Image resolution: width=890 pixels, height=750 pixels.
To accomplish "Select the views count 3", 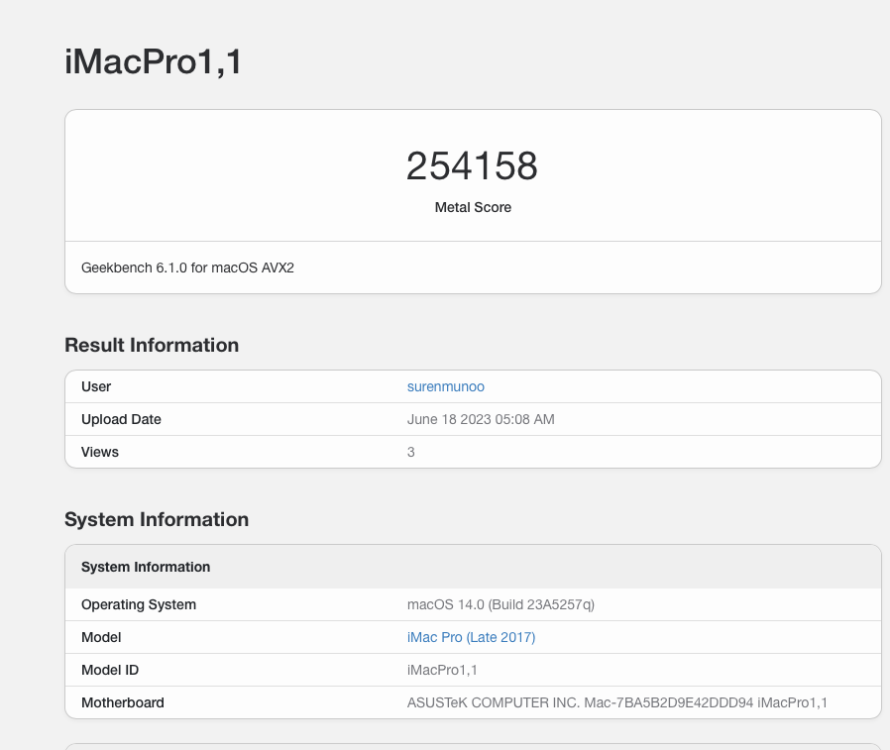I will [411, 452].
